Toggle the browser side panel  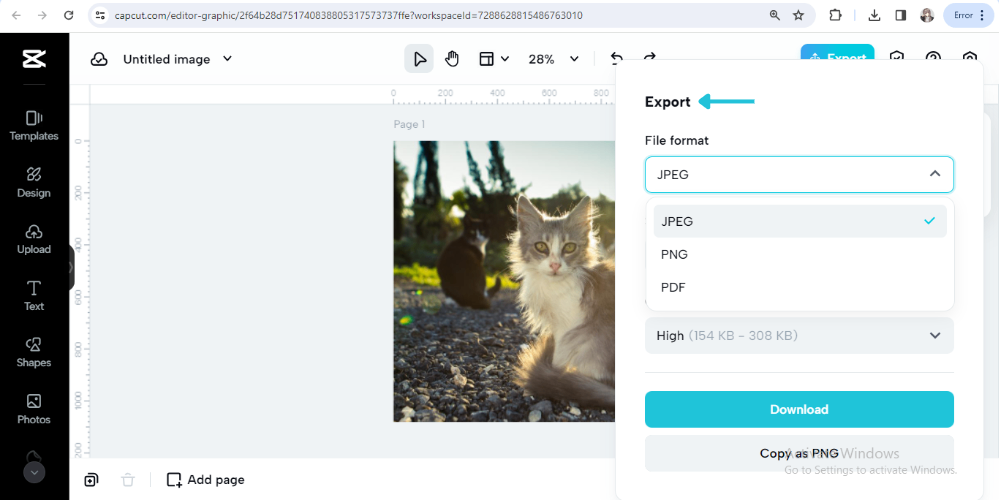point(901,15)
